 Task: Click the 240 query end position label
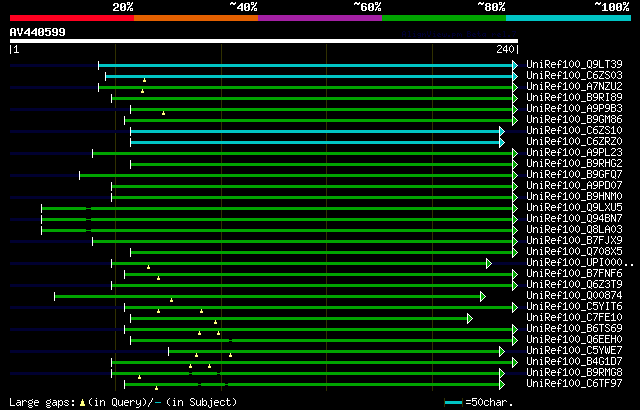[505, 50]
